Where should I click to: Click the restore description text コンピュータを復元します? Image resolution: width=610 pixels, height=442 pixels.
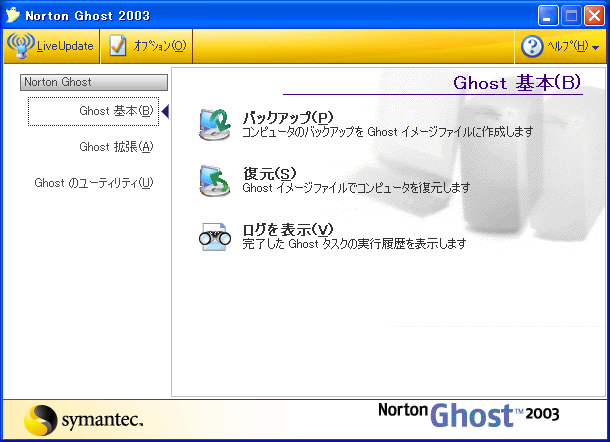pos(356,188)
